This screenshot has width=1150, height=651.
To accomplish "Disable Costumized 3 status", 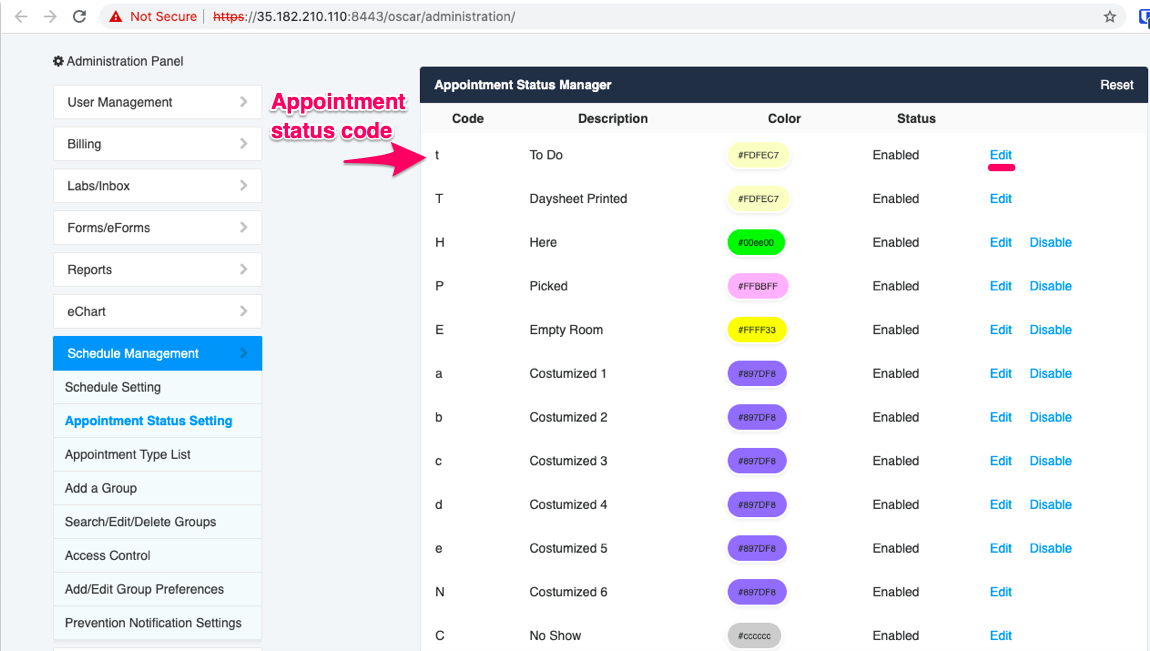I will 1050,461.
